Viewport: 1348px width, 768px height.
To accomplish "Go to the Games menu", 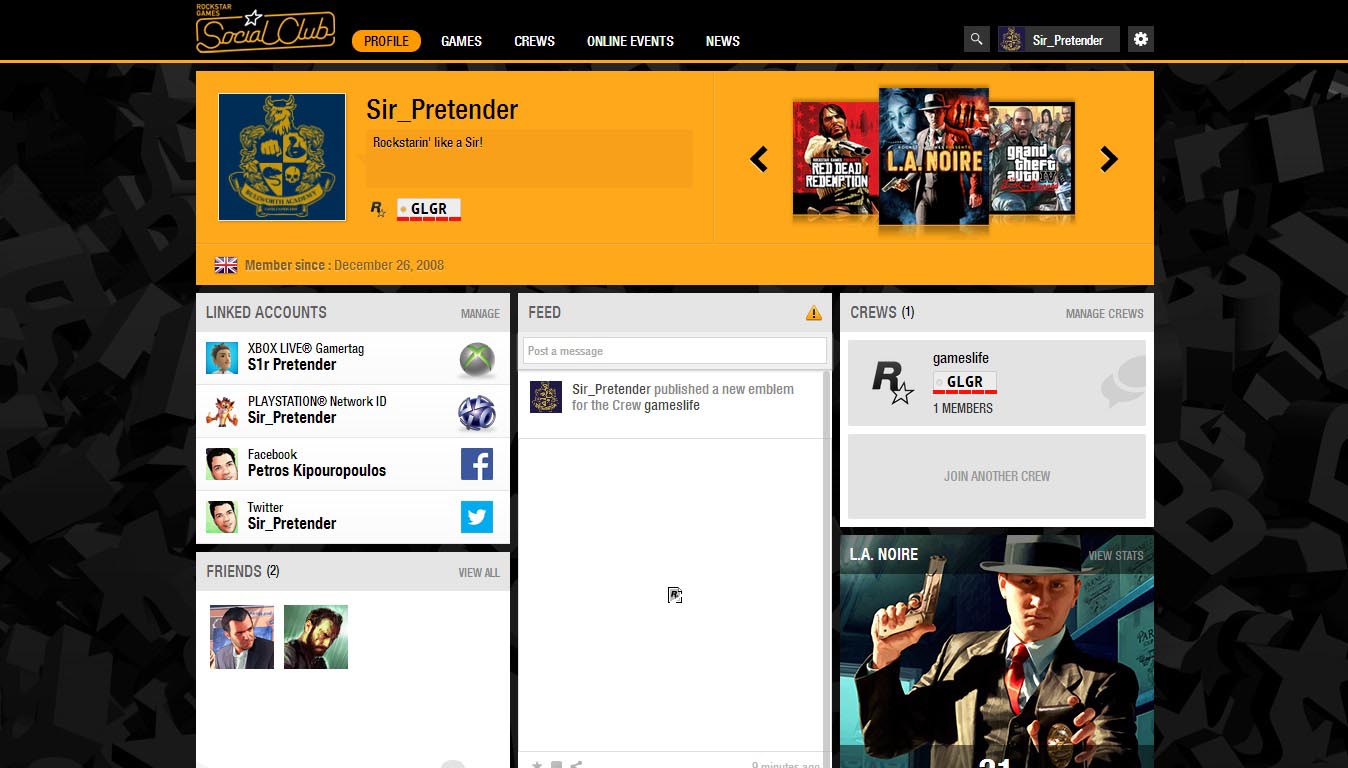I will [461, 41].
